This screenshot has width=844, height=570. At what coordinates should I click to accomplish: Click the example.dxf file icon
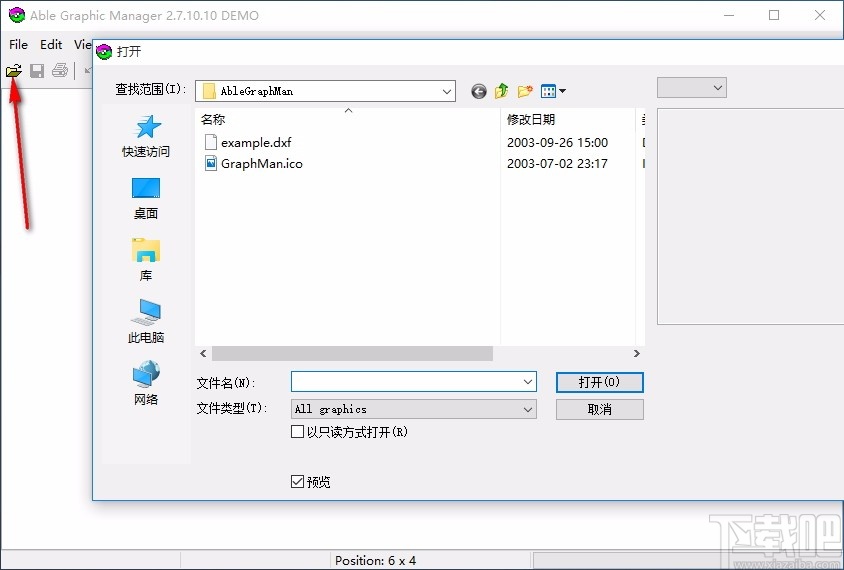(211, 143)
